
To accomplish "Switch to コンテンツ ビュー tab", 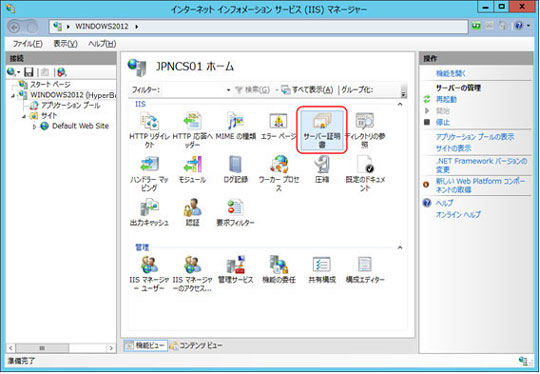I will (x=196, y=345).
